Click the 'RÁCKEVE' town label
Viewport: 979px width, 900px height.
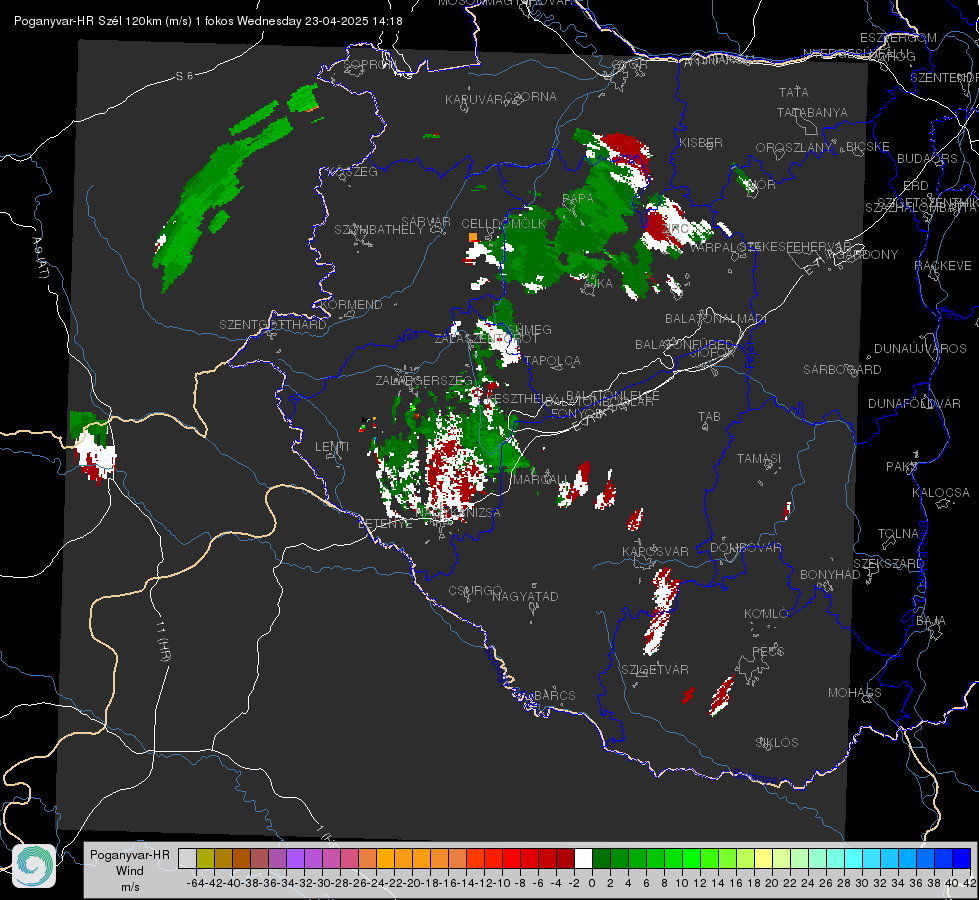click(x=943, y=266)
